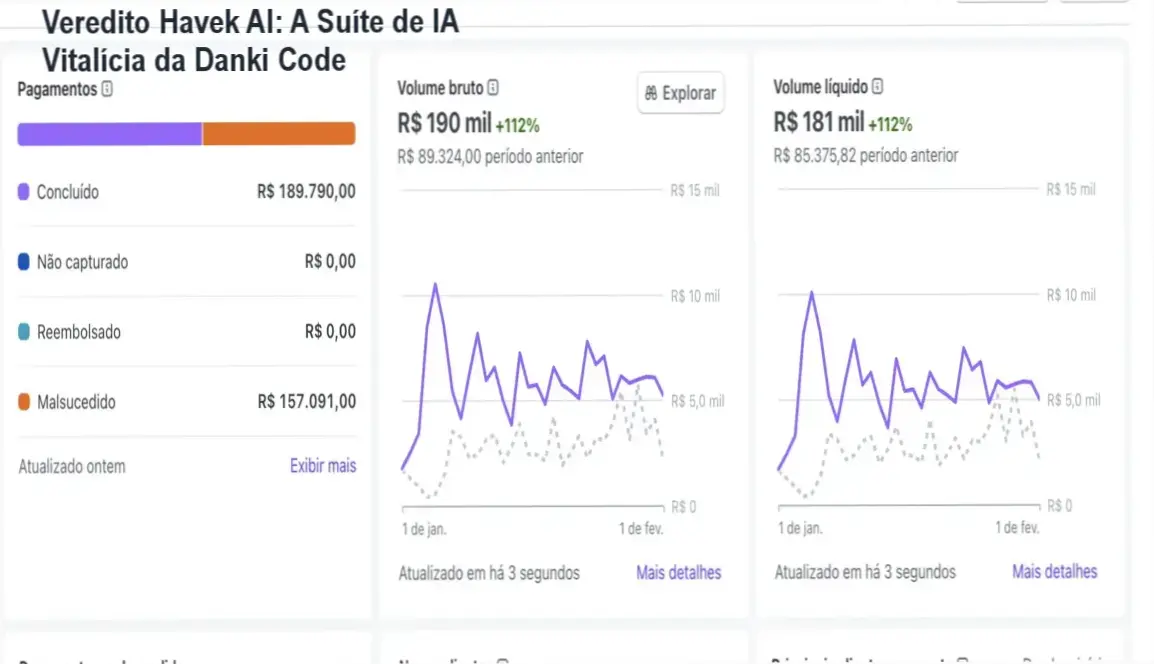Click the R$ 190 mil gross total
Screen dimensions: 1154x664
click(445, 122)
